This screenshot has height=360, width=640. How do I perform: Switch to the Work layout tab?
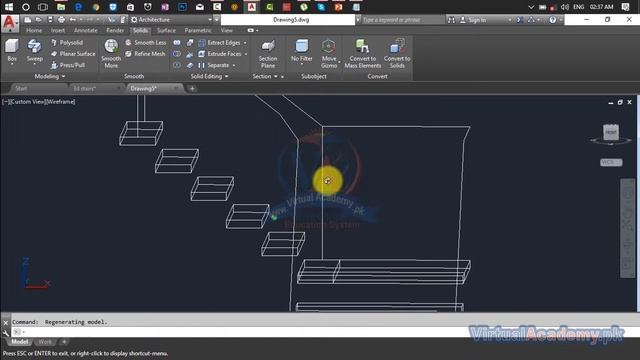(45, 342)
